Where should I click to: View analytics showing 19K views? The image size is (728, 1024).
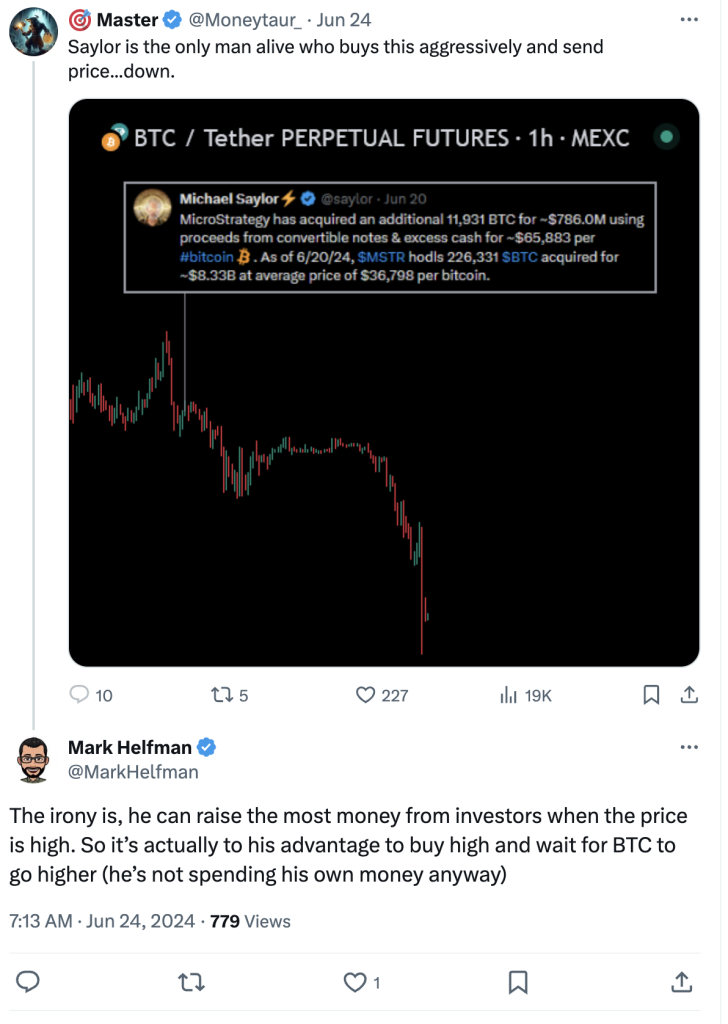click(x=508, y=695)
